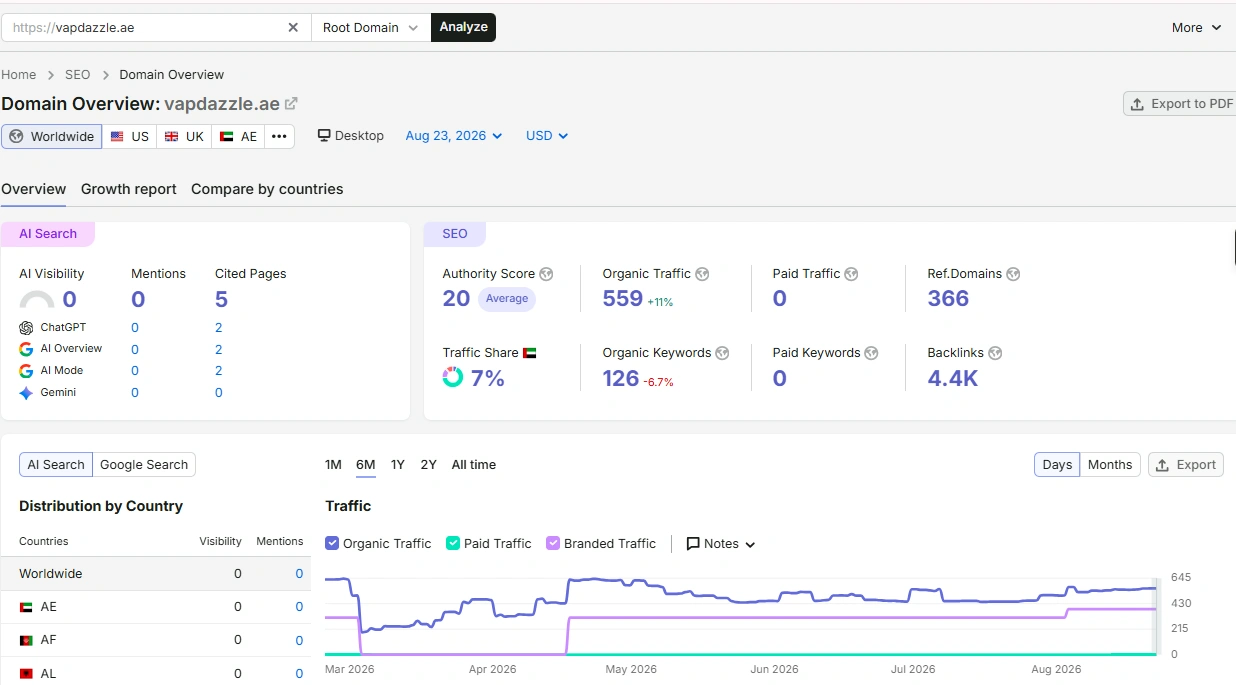Click info globe next to Backlinks

[995, 353]
